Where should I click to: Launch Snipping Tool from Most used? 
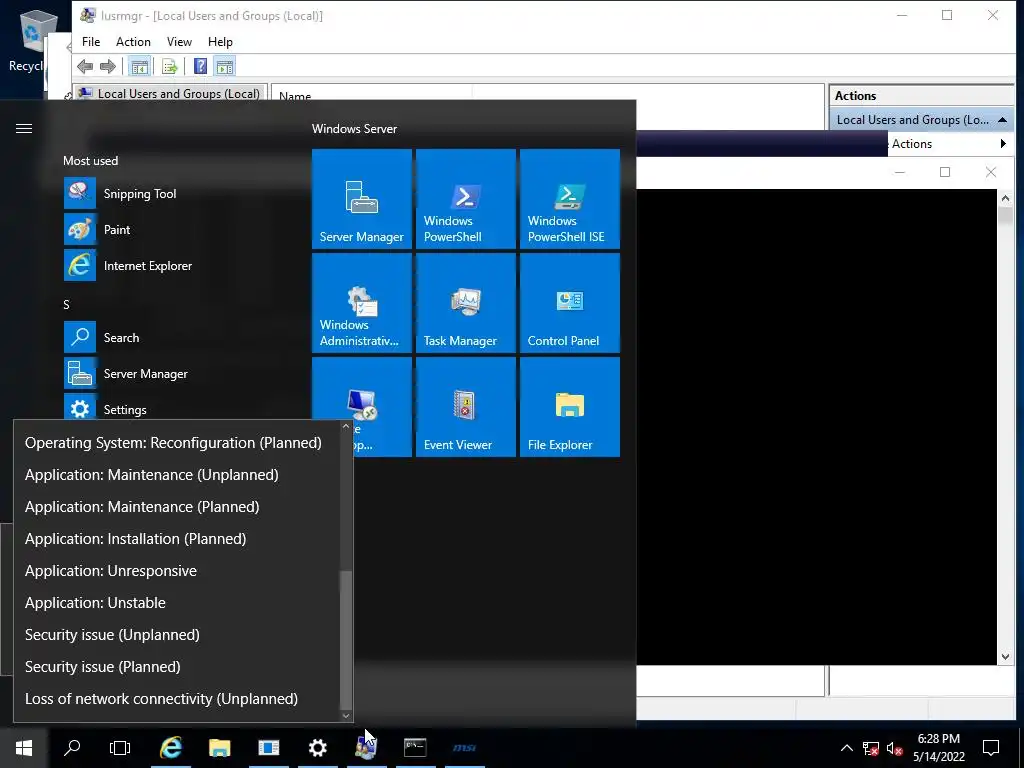coord(176,194)
